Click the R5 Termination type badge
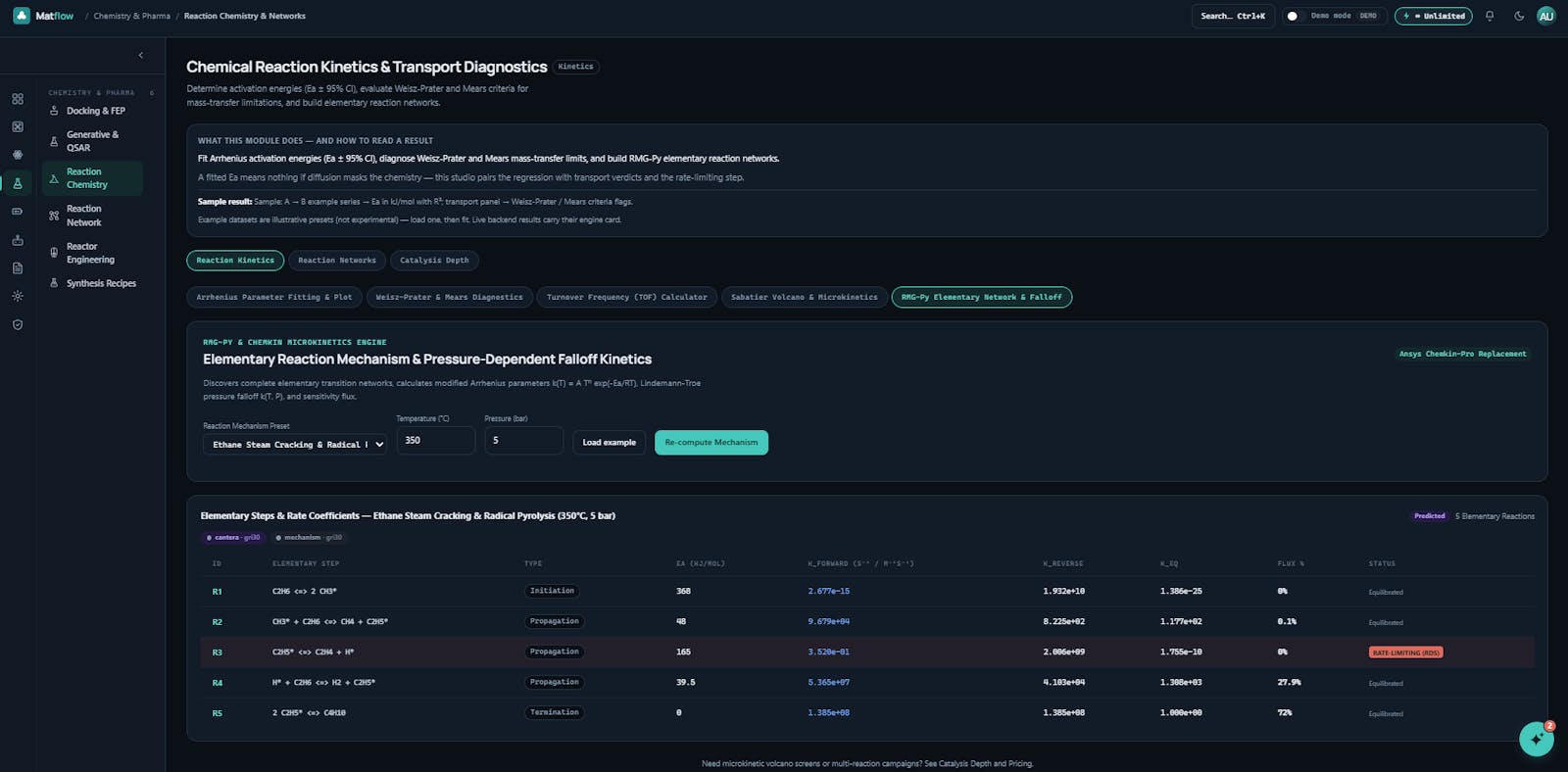This screenshot has width=1568, height=772. coord(555,713)
